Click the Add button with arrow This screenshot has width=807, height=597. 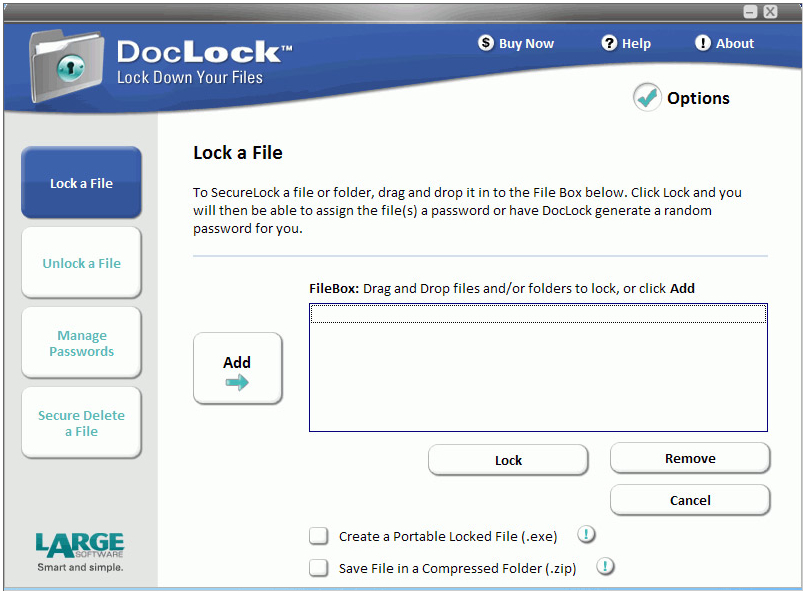tap(237, 368)
